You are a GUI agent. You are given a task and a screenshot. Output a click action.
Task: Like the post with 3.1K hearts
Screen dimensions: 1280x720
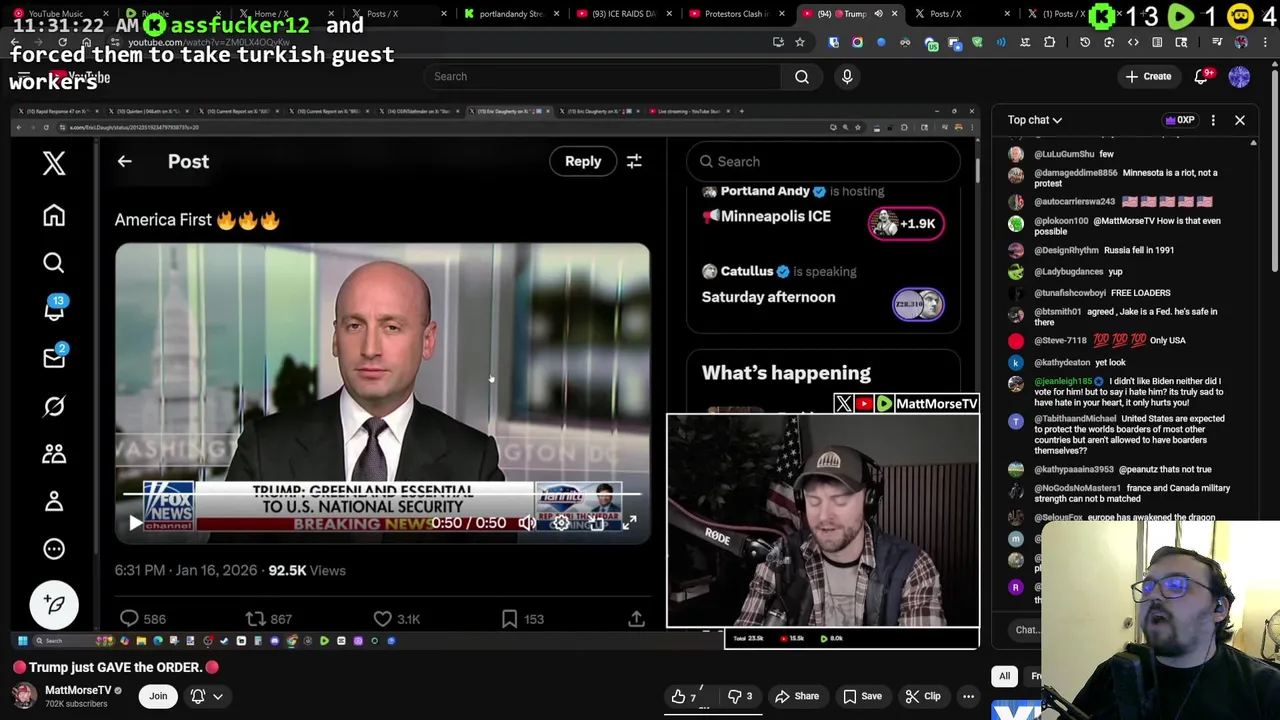(x=382, y=619)
